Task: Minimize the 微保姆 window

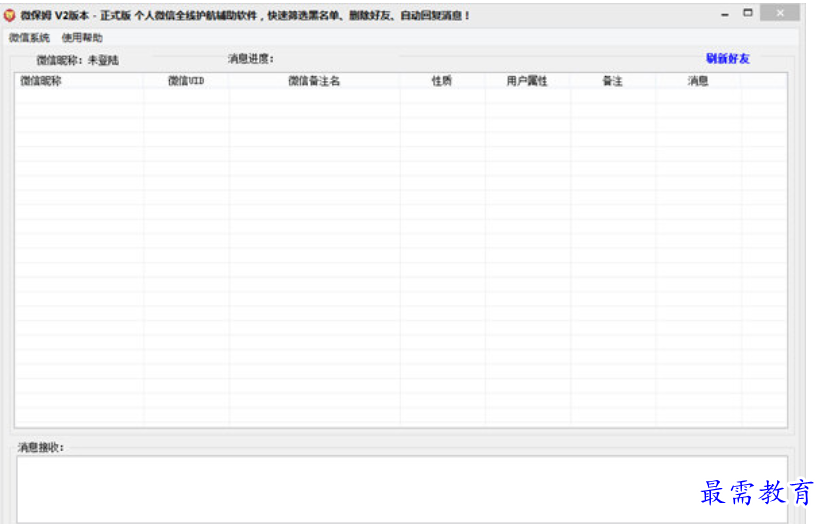Action: 724,15
